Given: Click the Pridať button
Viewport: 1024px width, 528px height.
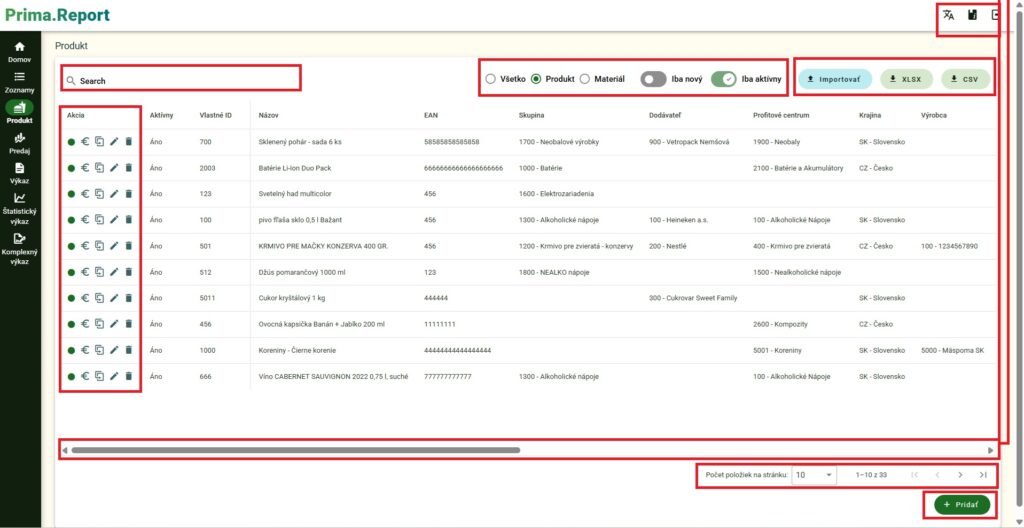Looking at the screenshot, I should tap(961, 505).
